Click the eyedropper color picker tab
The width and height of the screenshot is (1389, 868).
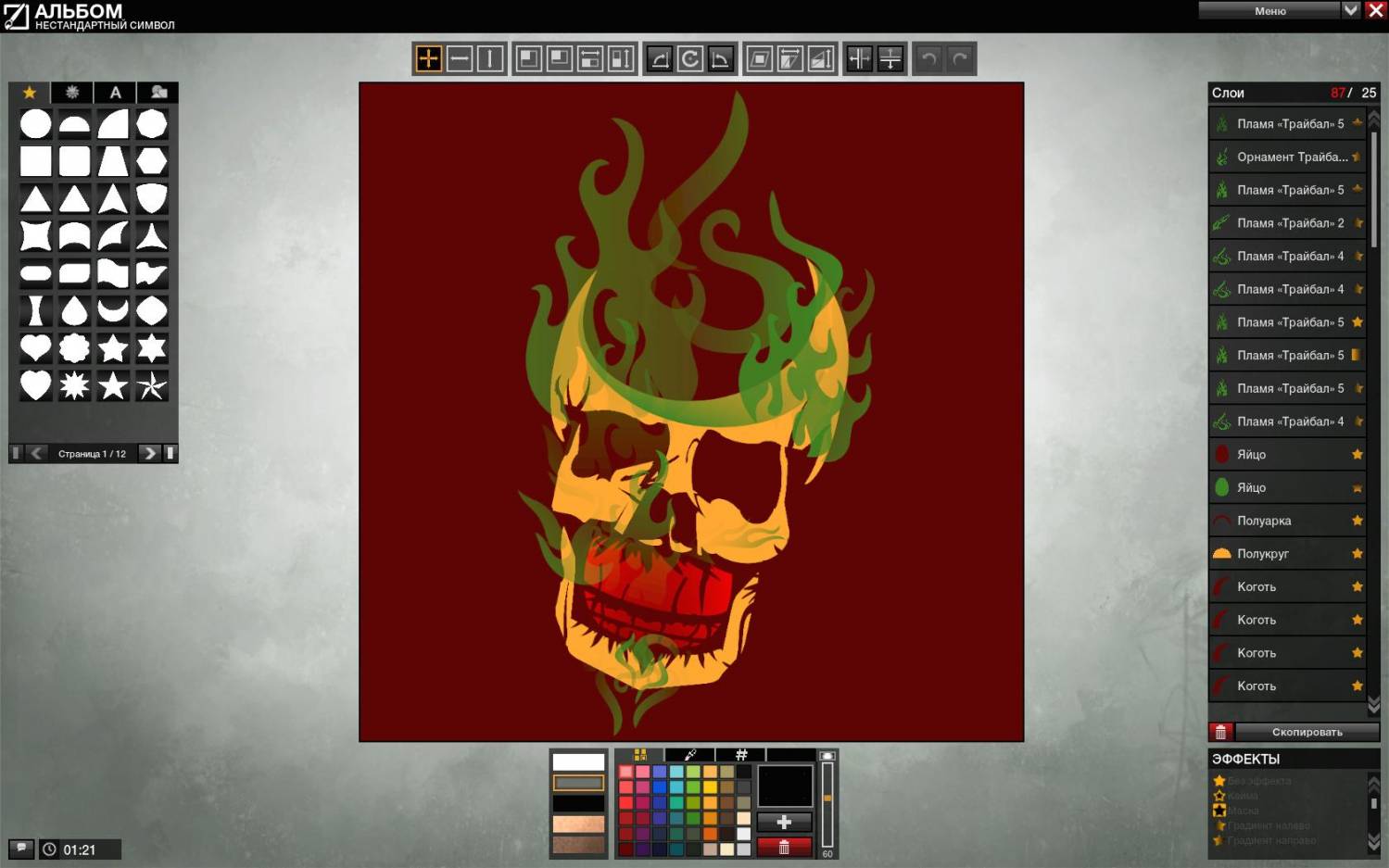(x=690, y=755)
